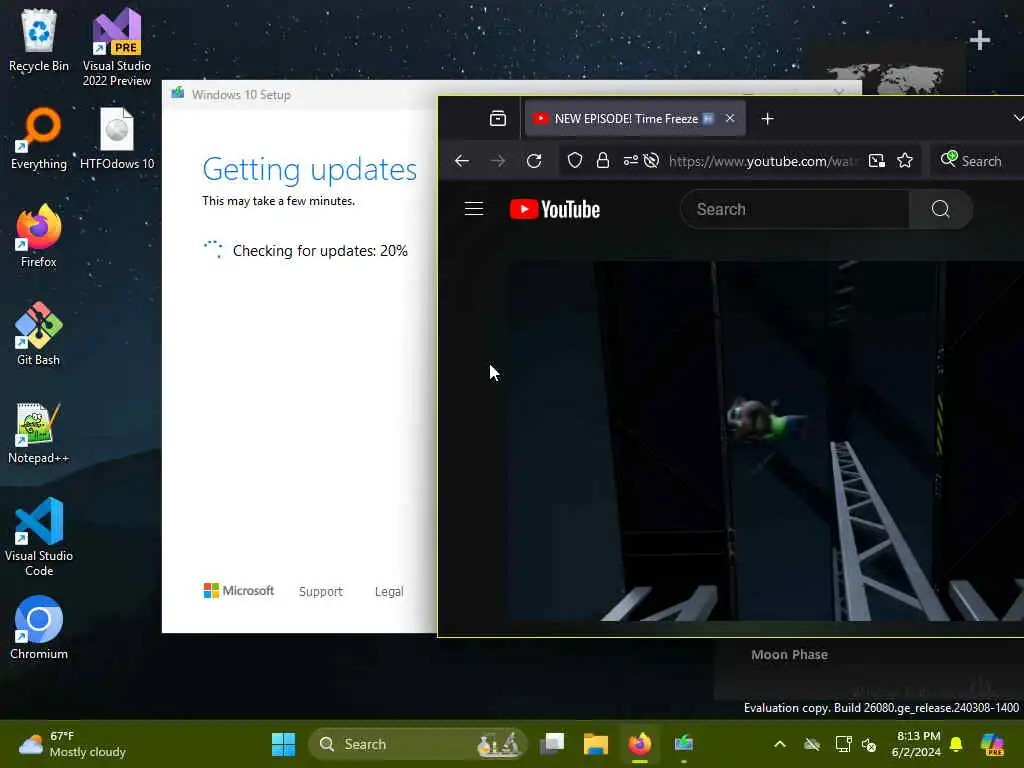
Task: Click the autoplay blocked icon in address bar
Action: [x=651, y=161]
